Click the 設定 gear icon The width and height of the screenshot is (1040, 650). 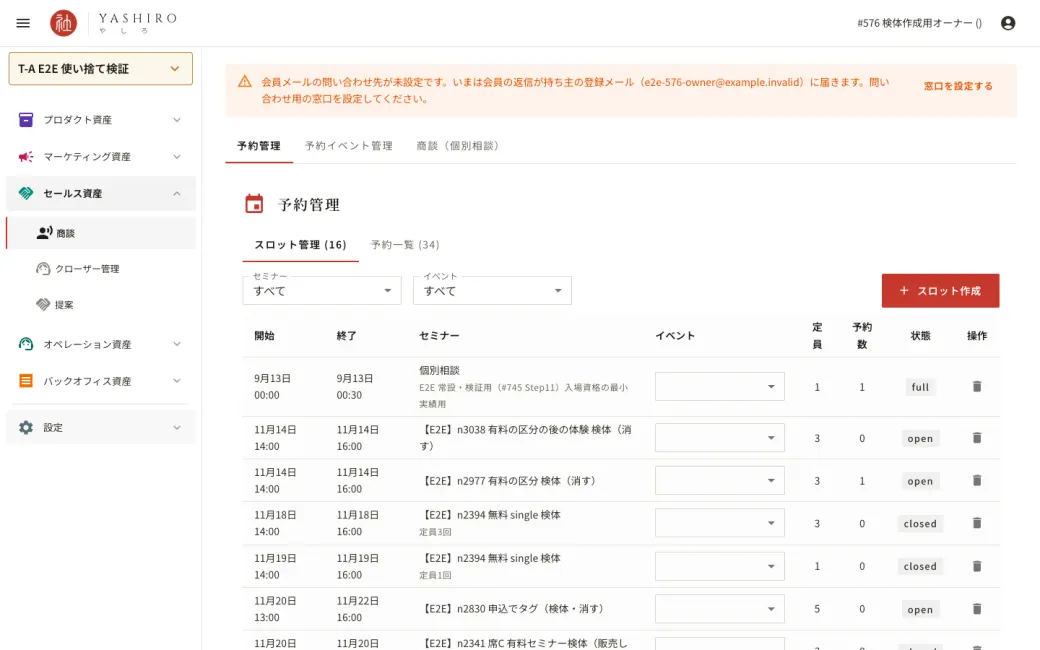click(26, 427)
